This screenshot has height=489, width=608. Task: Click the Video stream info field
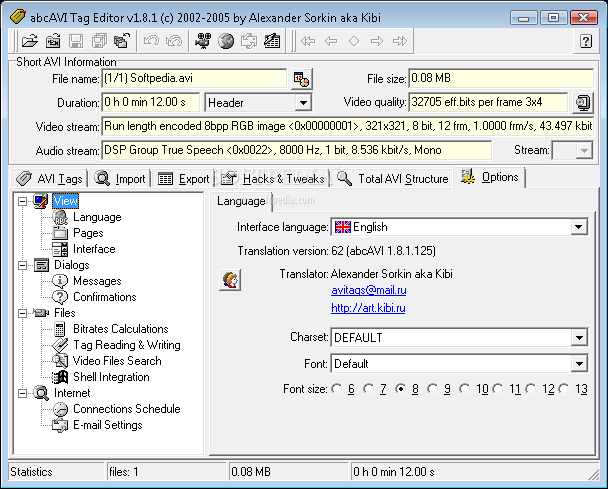pyautogui.click(x=347, y=126)
